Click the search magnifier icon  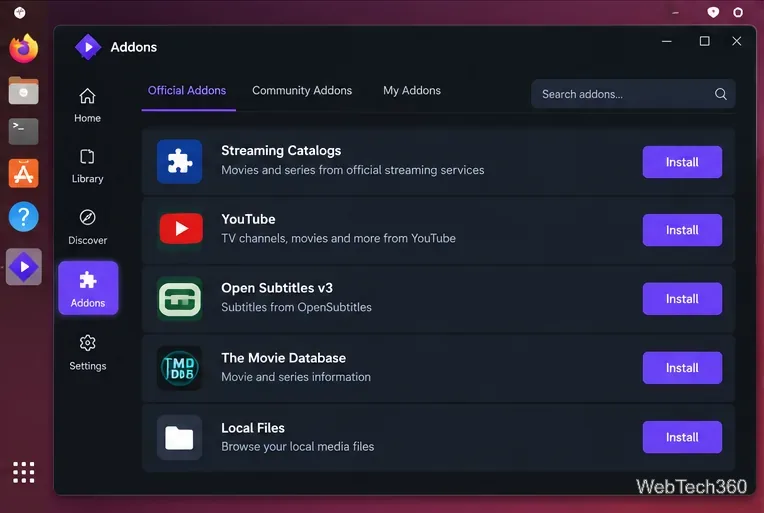[x=721, y=94]
